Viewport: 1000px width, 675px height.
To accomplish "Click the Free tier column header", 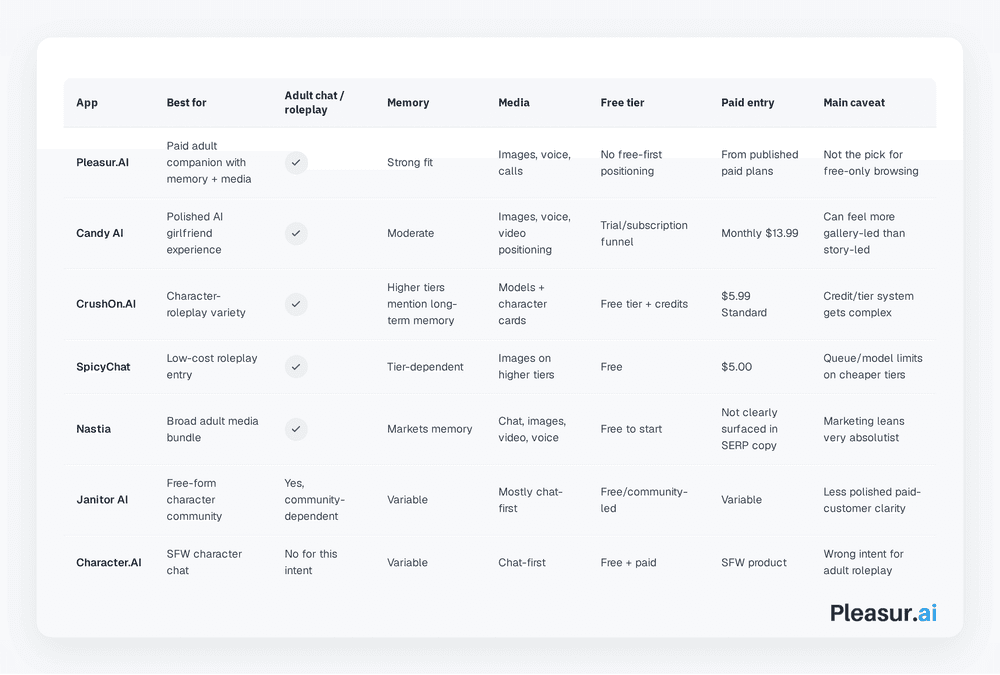I will click(x=622, y=103).
